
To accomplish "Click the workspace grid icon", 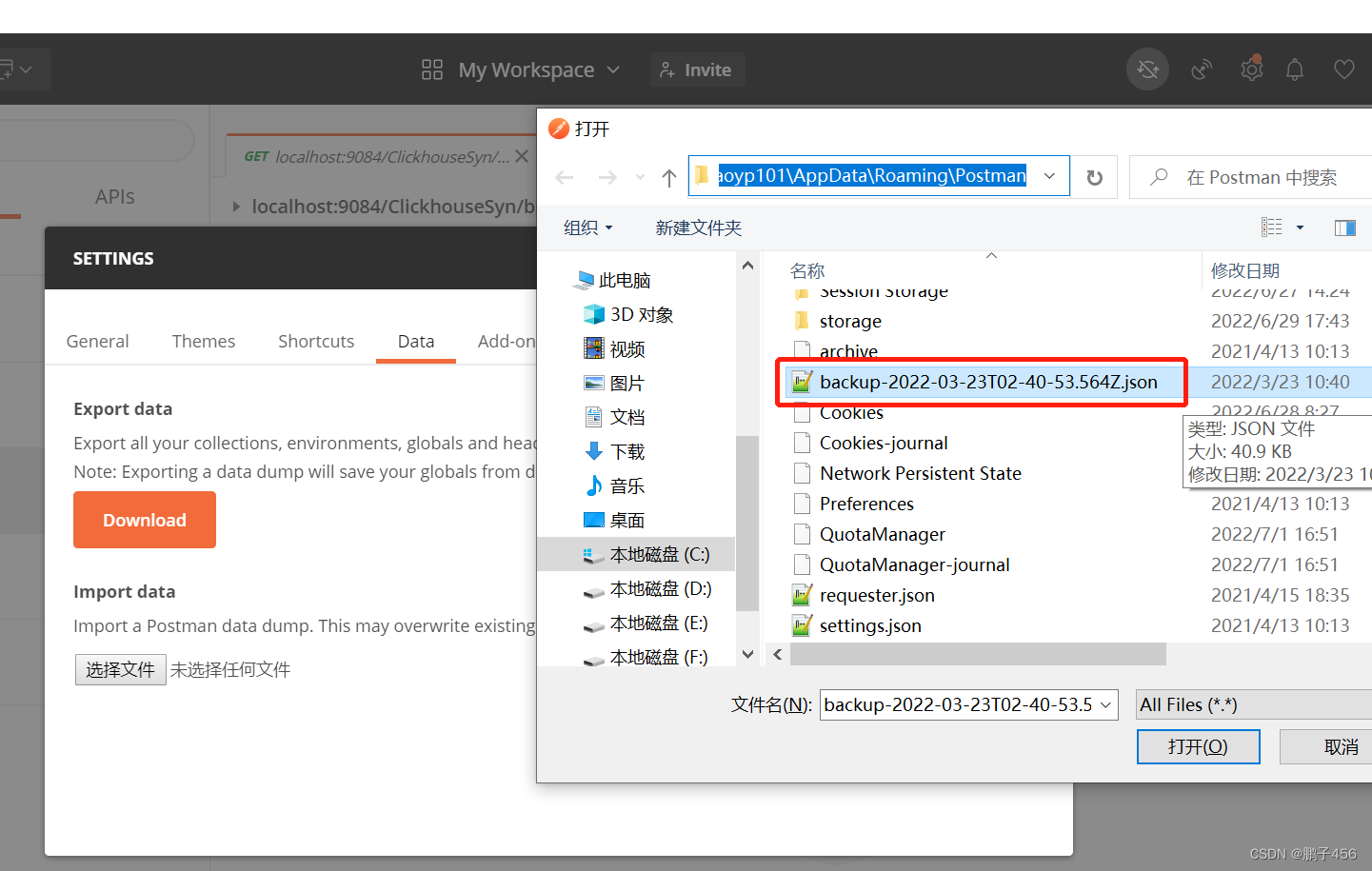I will coord(432,69).
